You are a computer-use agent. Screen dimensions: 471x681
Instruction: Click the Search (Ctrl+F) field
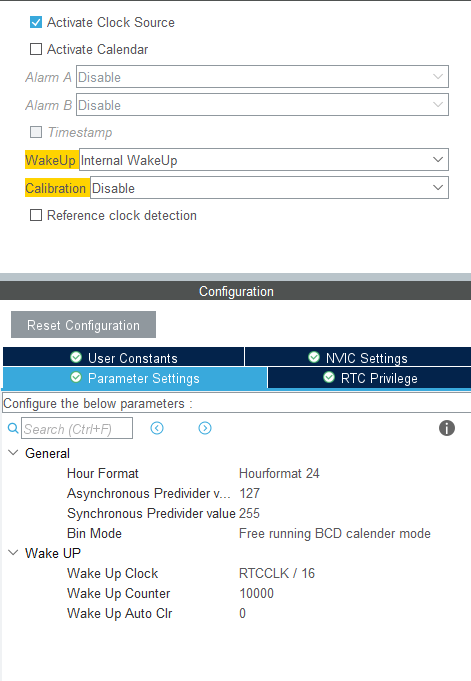pyautogui.click(x=77, y=428)
